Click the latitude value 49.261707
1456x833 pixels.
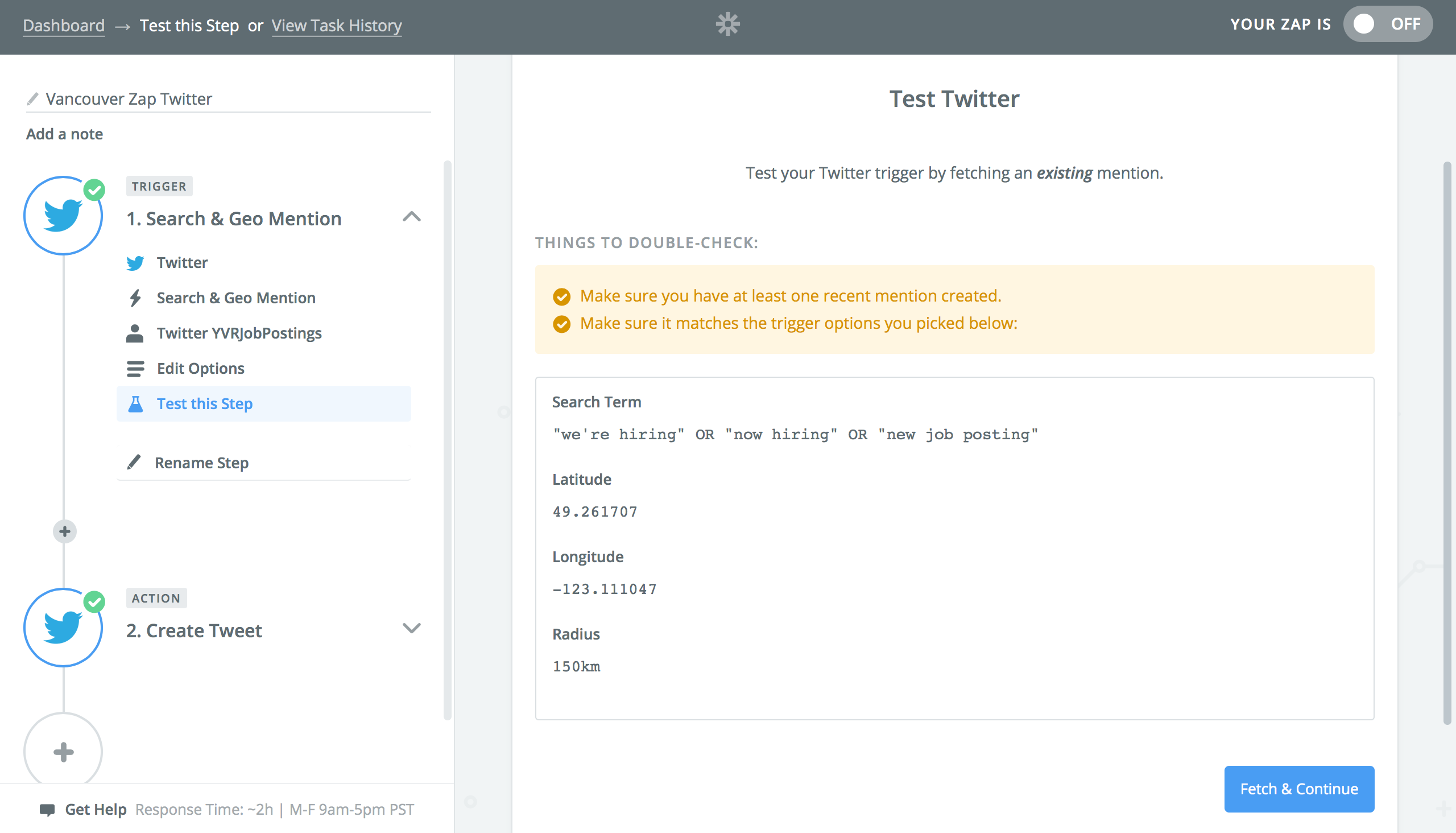[595, 512]
